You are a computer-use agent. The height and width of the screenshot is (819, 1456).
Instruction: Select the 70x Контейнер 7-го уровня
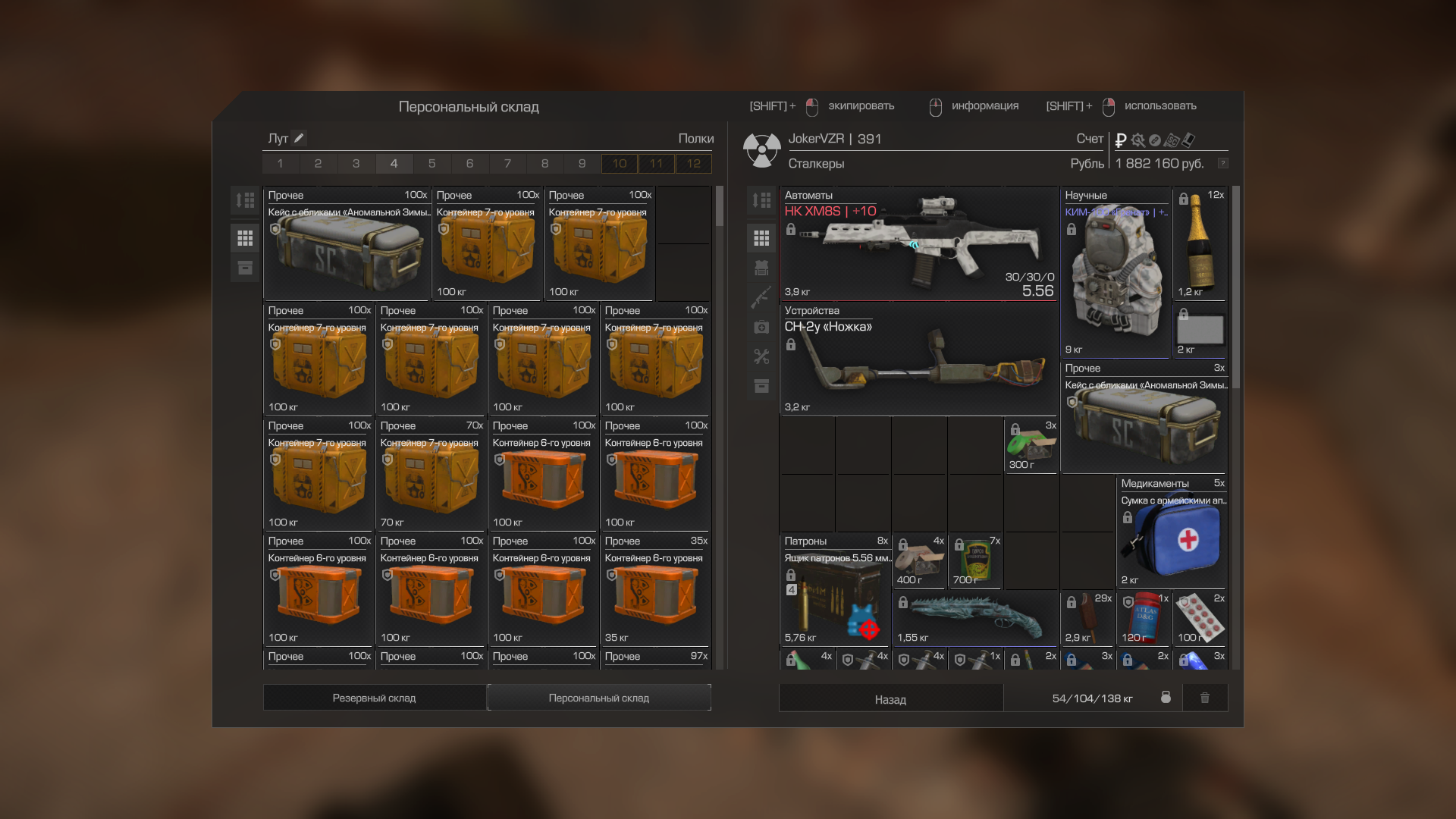tap(431, 474)
